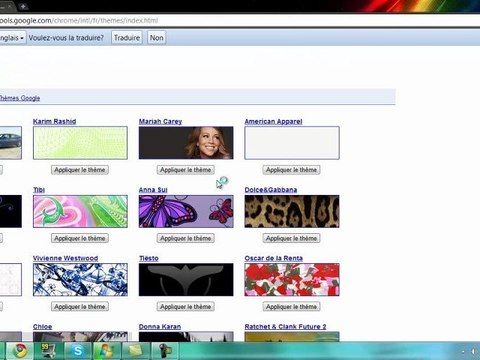Open the Ratchet & Clank Future 2 link
Viewport: 480px width, 360px height.
pos(285,327)
